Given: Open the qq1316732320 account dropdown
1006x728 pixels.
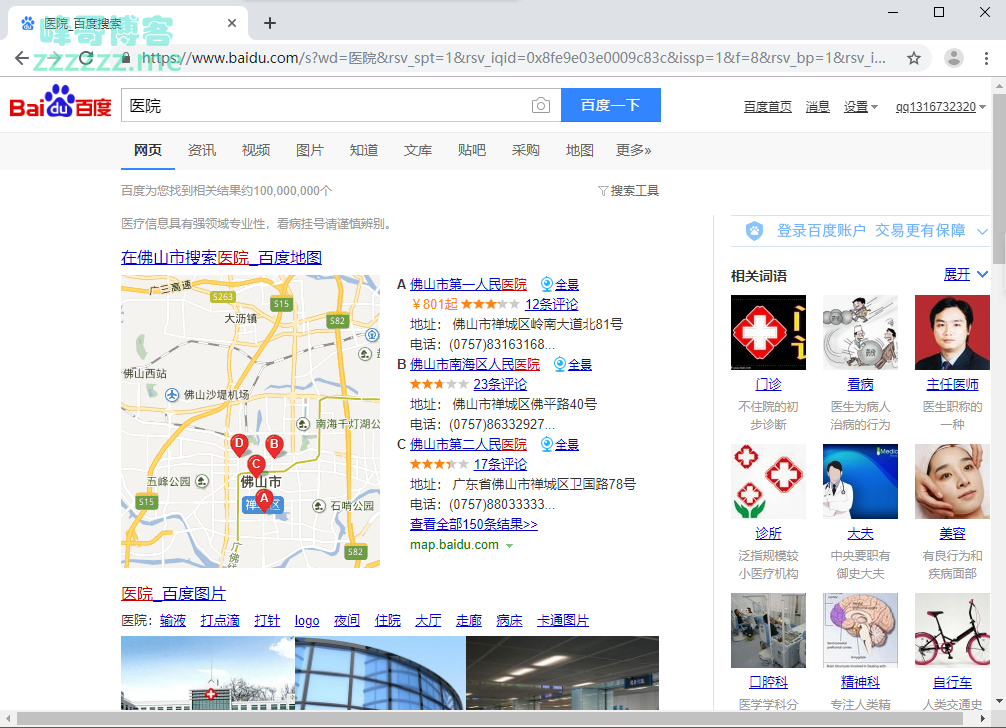Looking at the screenshot, I should pos(941,106).
